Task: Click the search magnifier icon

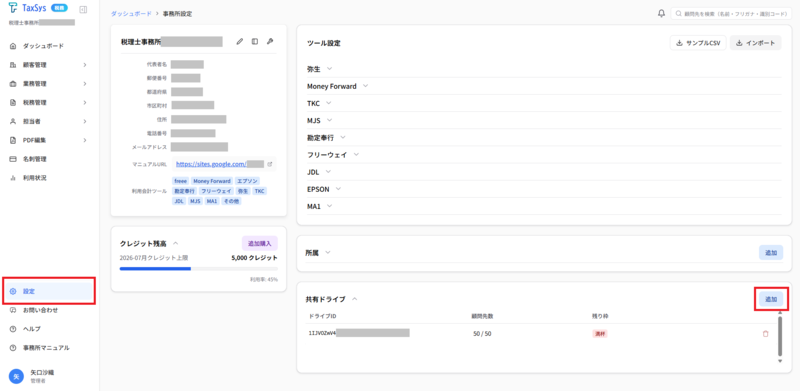Action: click(x=679, y=14)
